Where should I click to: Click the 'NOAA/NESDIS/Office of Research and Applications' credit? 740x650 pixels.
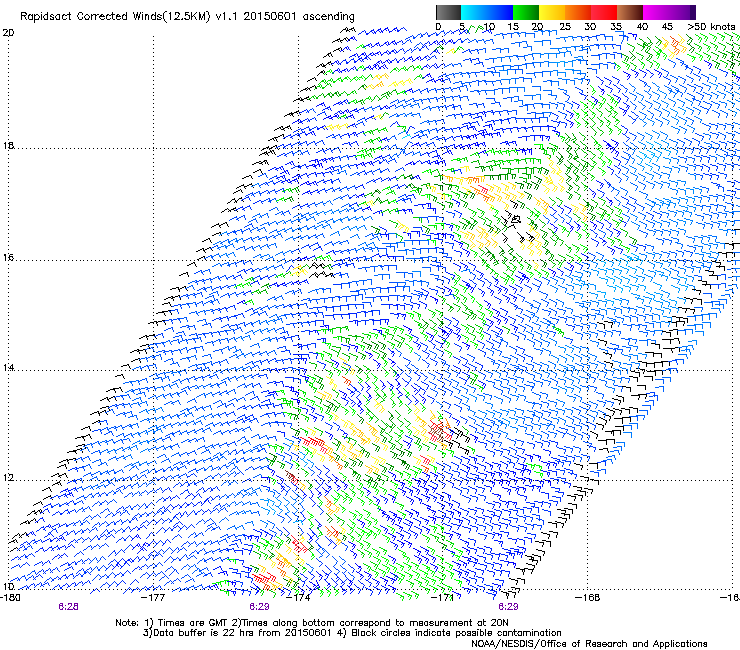click(x=589, y=644)
